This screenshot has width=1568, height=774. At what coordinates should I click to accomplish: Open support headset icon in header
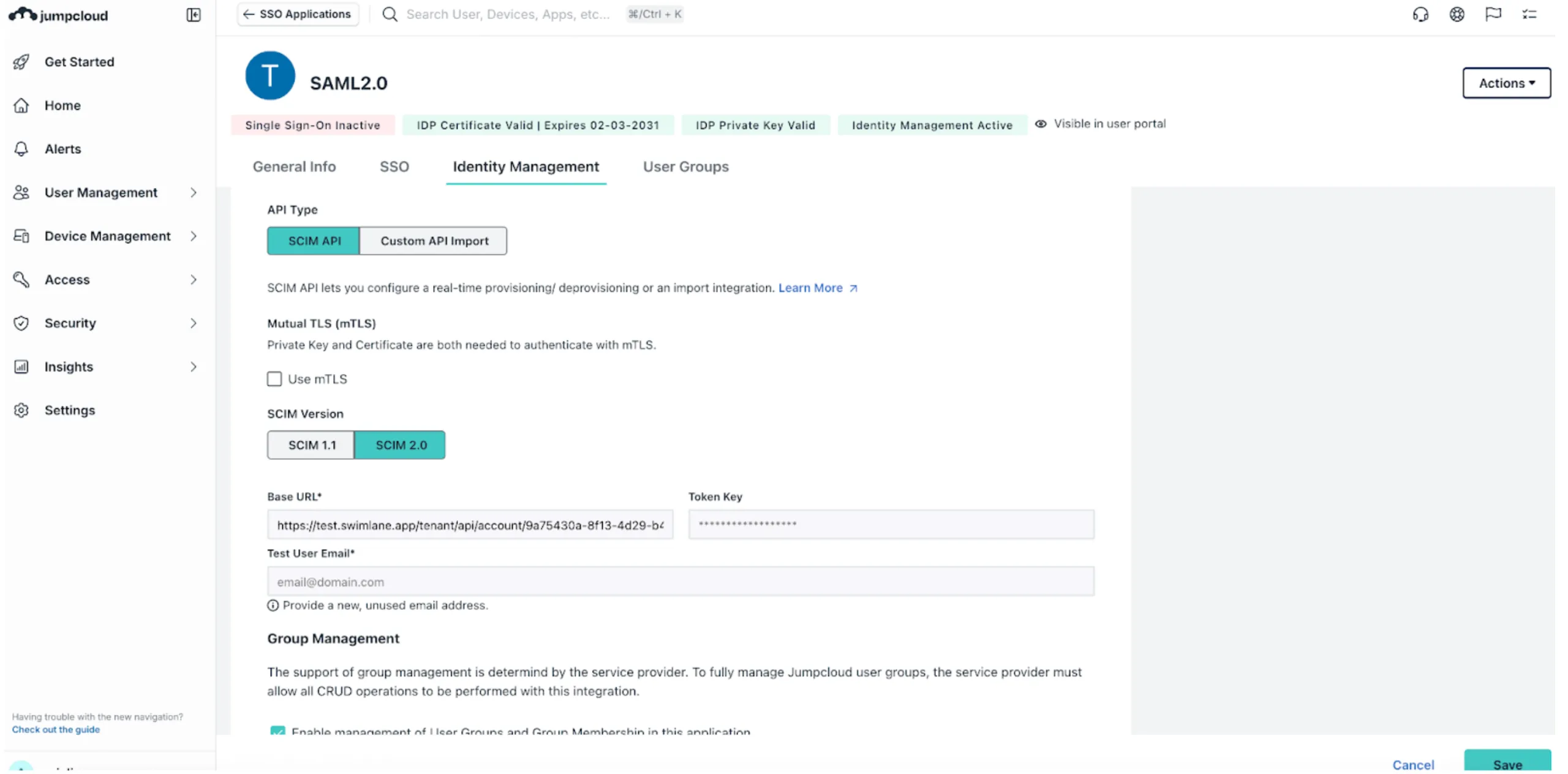click(x=1420, y=14)
